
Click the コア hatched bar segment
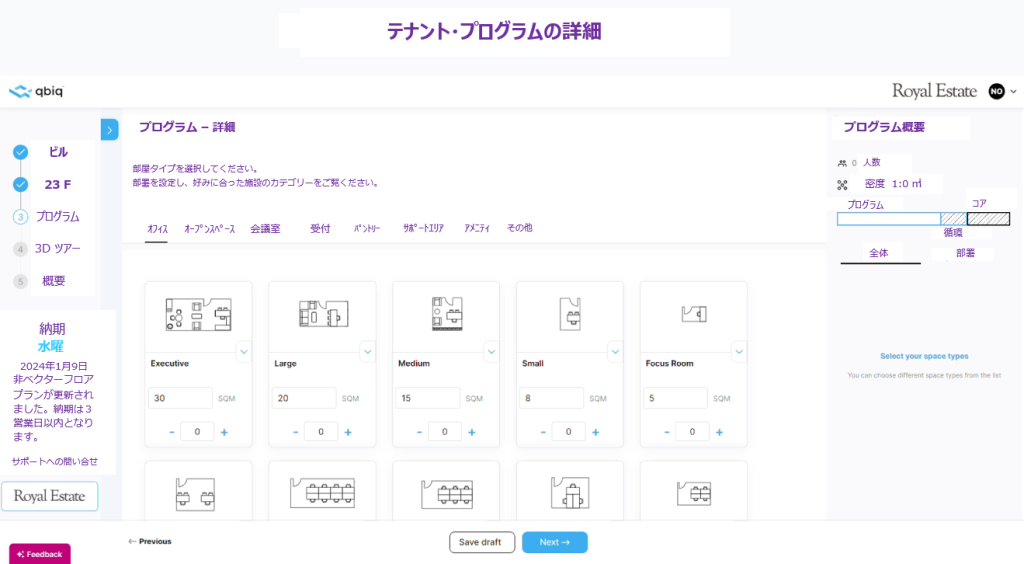tap(988, 219)
